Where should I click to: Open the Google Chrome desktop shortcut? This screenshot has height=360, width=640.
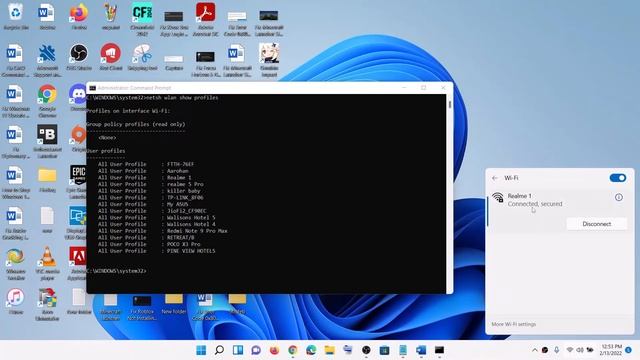point(47,101)
